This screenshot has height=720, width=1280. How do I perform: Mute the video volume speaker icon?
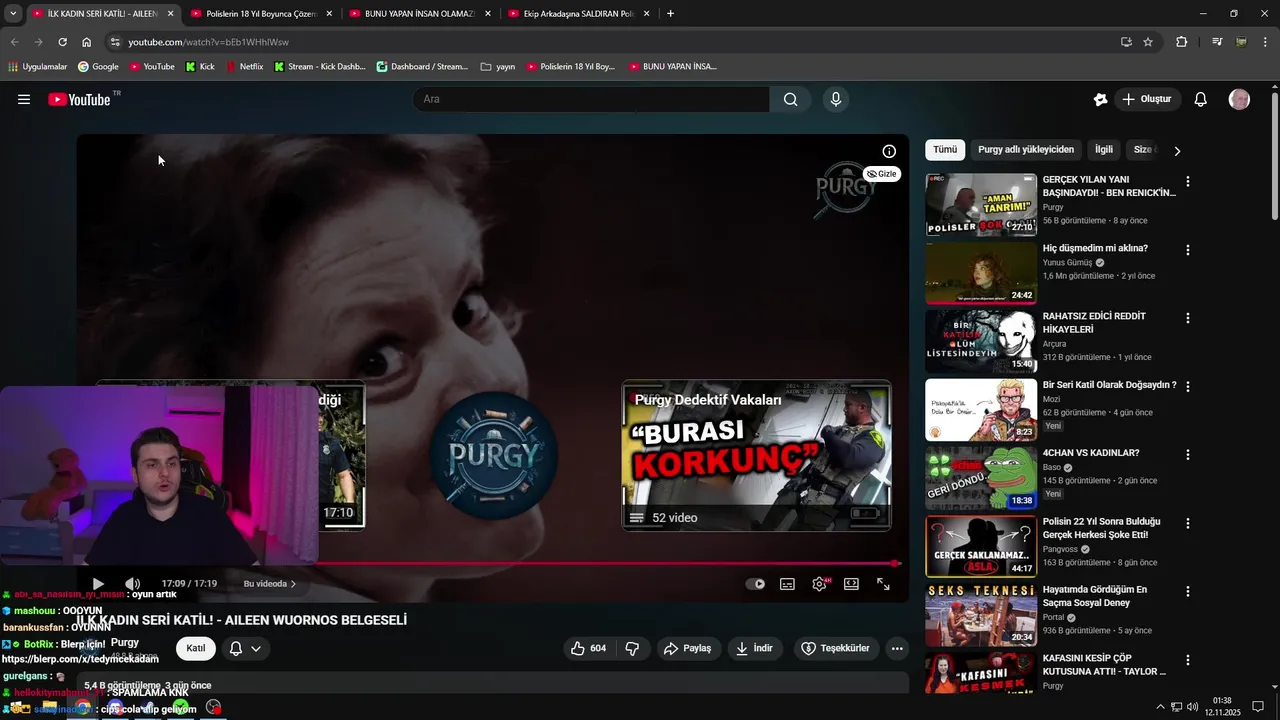pos(132,584)
